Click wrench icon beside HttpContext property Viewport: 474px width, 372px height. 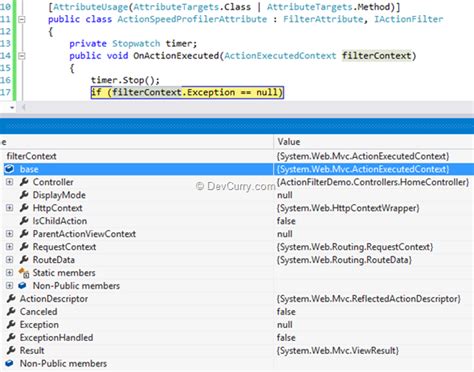(24, 208)
